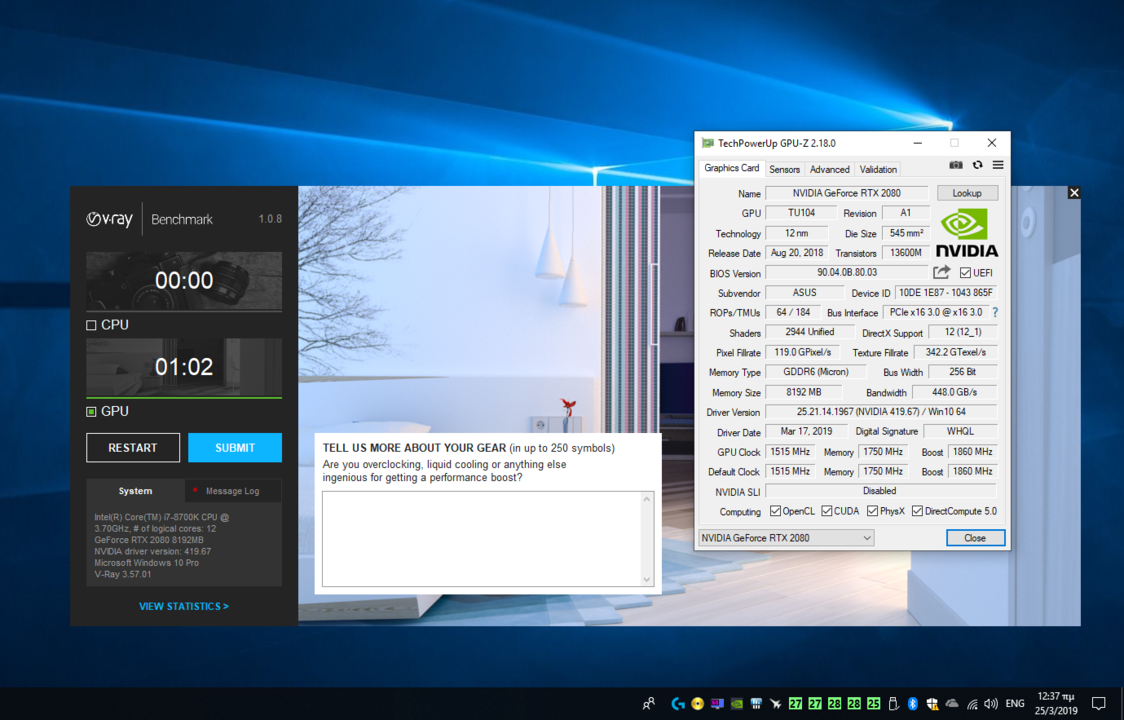Open the clock showing 25/3/2019

1057,704
